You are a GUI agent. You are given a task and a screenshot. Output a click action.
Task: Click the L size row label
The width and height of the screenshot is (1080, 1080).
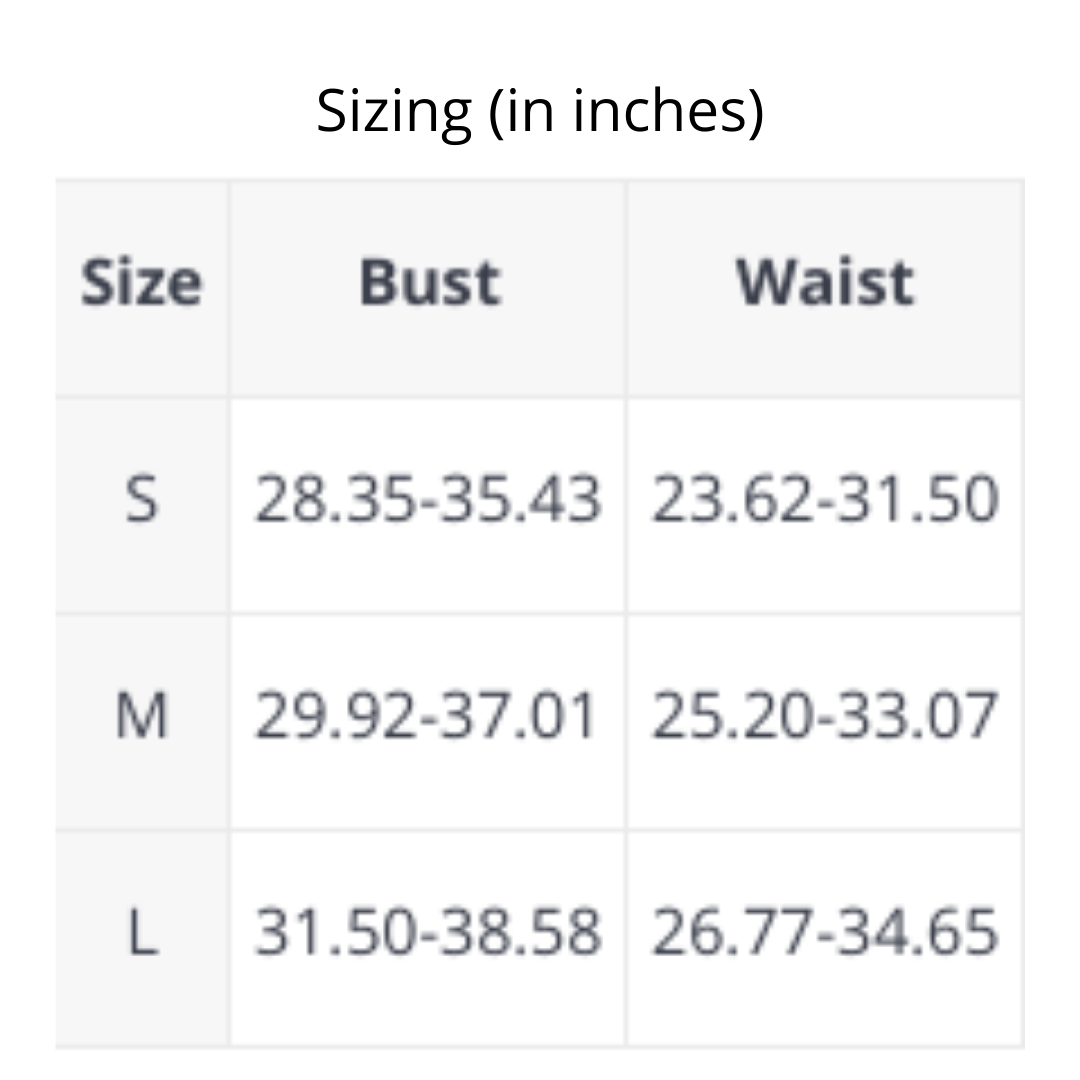tap(141, 933)
